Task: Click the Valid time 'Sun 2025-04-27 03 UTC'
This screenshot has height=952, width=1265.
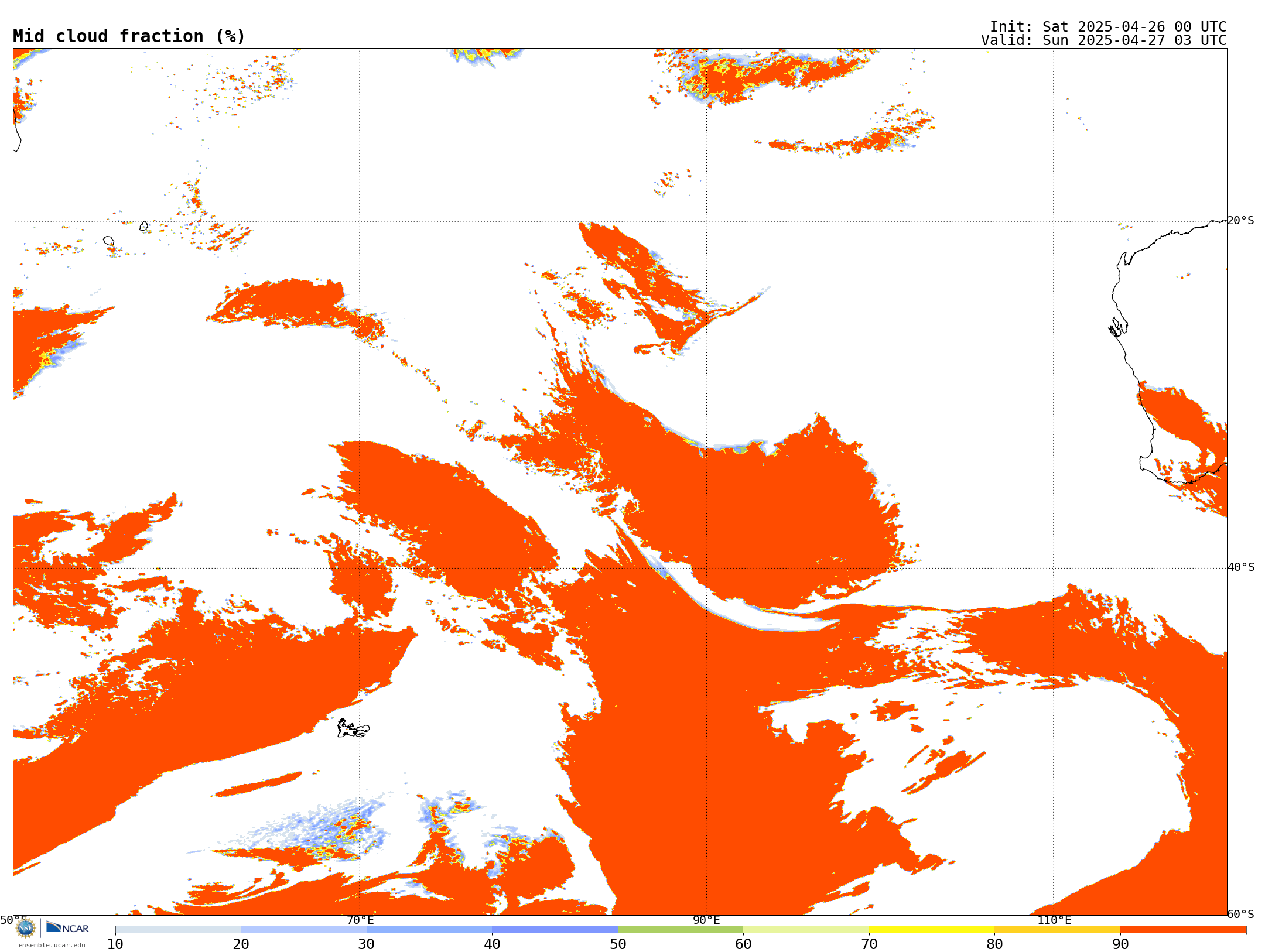Action: click(1134, 40)
